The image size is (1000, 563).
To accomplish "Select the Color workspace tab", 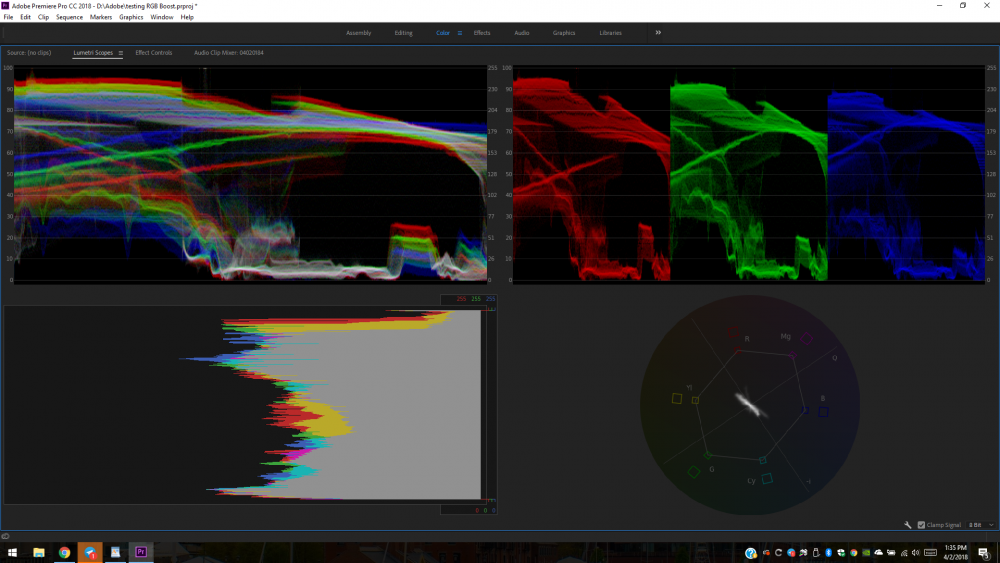I will pyautogui.click(x=443, y=33).
